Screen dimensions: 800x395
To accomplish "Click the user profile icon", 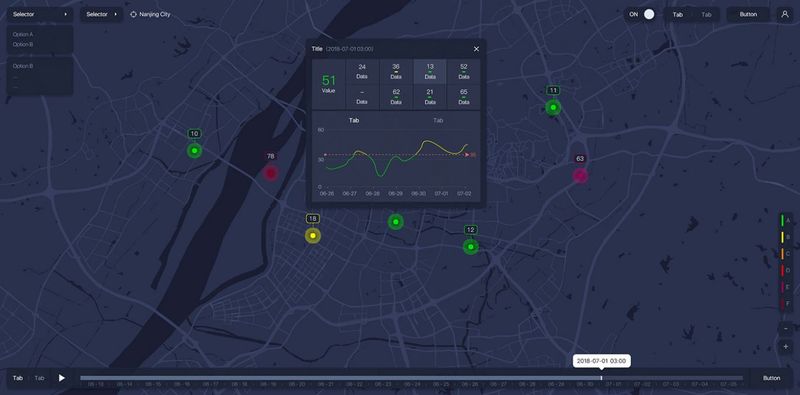I will coord(785,14).
